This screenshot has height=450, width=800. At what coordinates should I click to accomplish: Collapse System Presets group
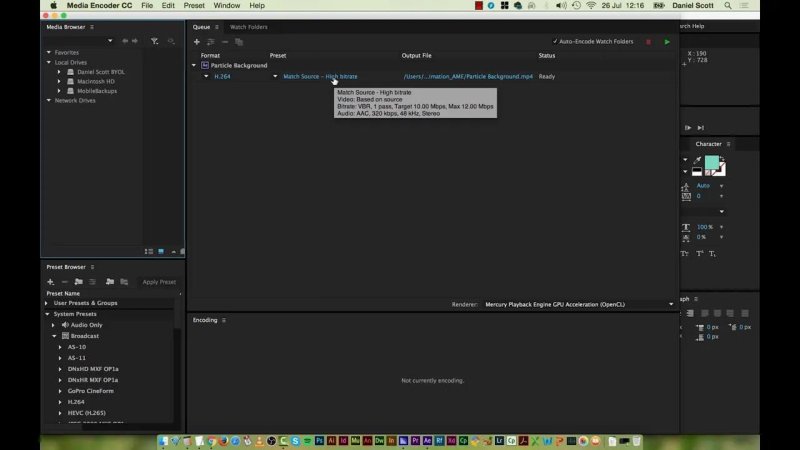point(47,314)
